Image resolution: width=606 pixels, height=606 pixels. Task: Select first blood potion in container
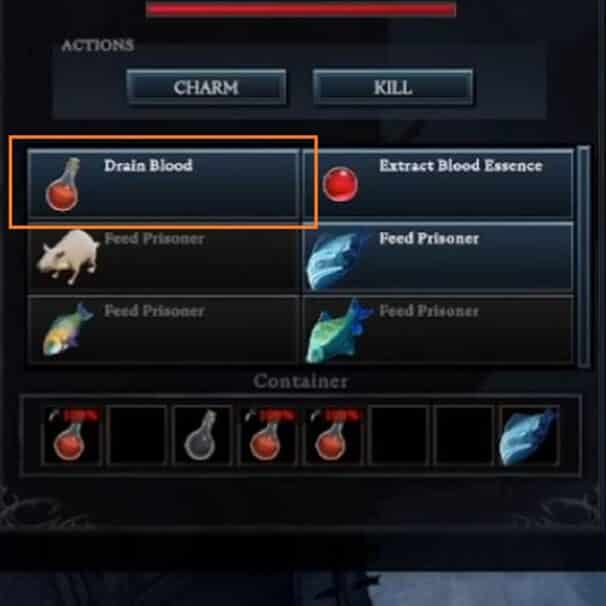pyautogui.click(x=71, y=435)
